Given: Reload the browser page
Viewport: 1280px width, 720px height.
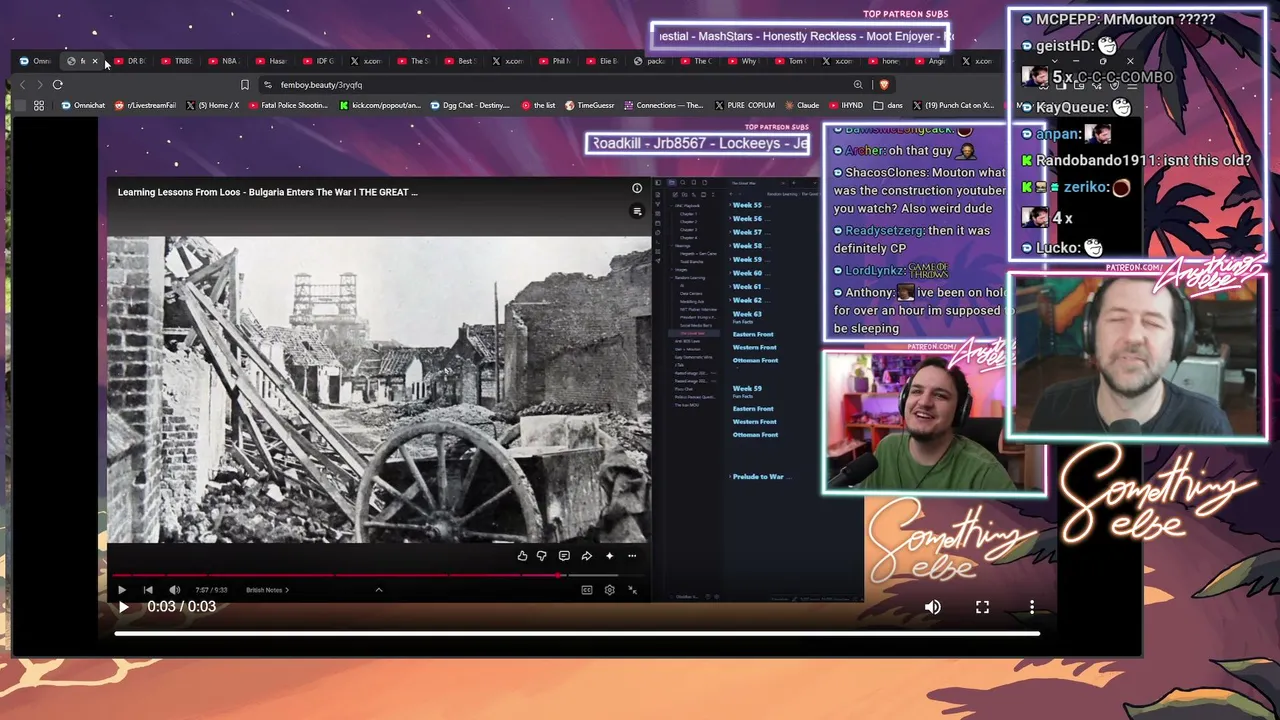Looking at the screenshot, I should [57, 85].
